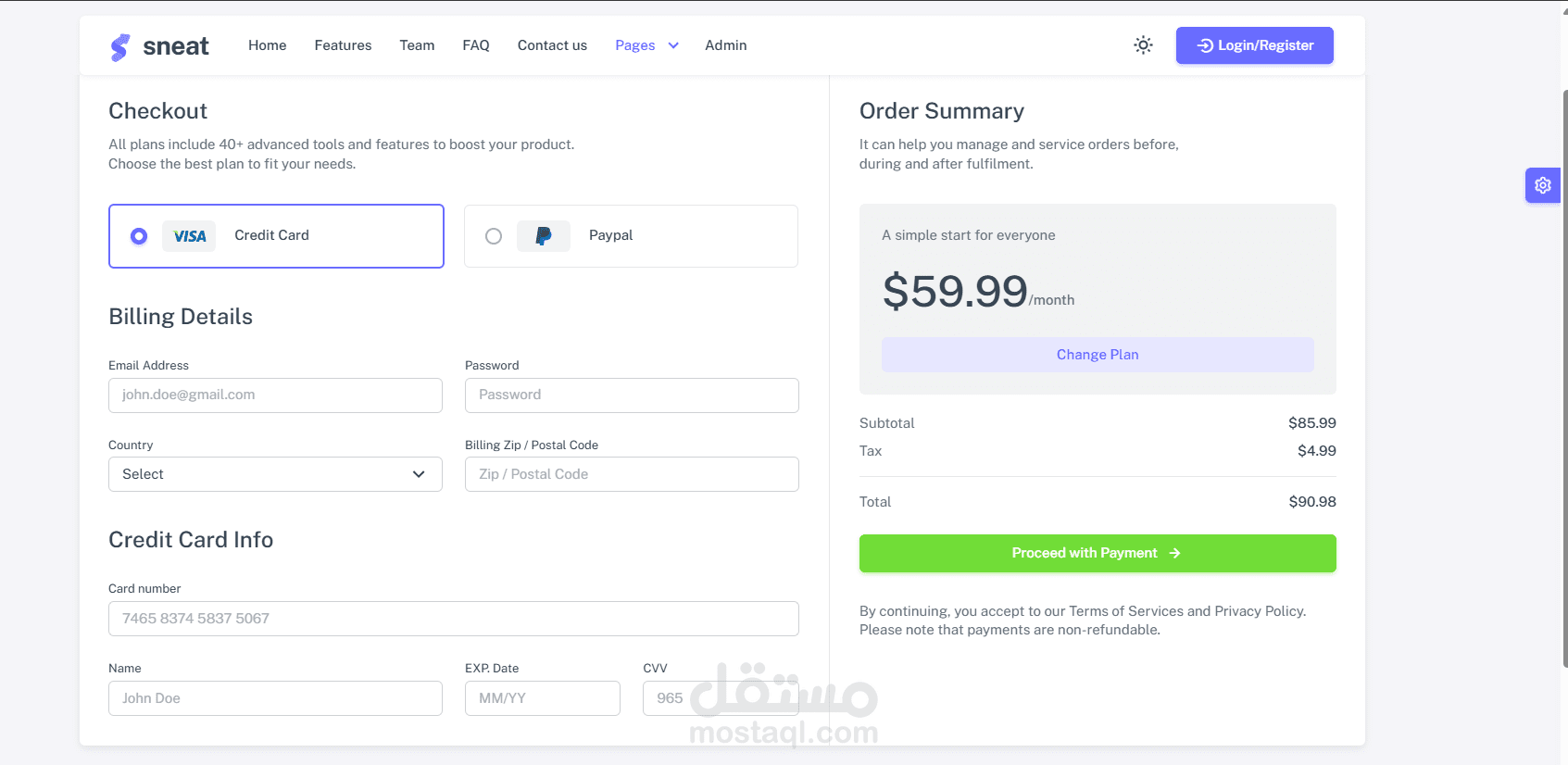Open the Country select dropdown

(275, 474)
